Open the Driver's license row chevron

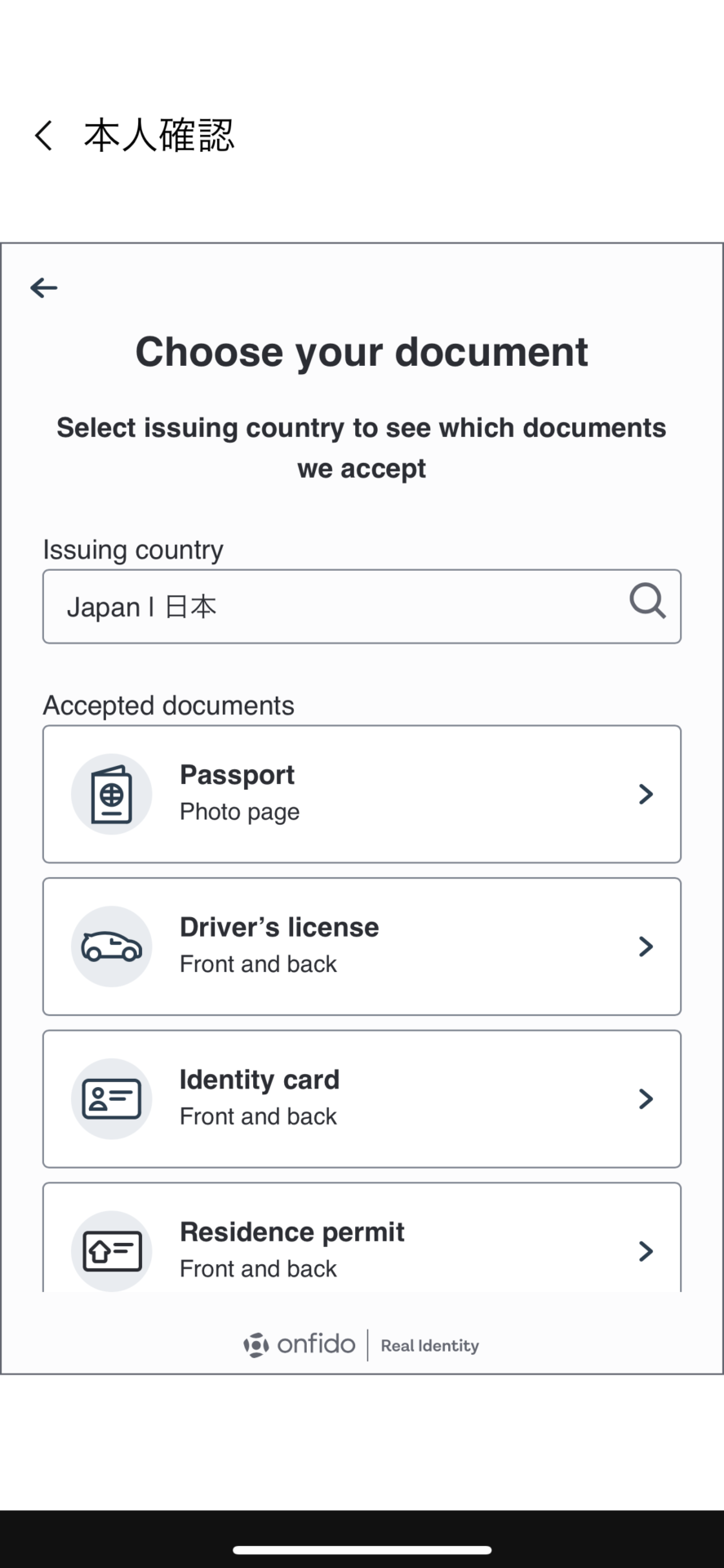(x=646, y=947)
